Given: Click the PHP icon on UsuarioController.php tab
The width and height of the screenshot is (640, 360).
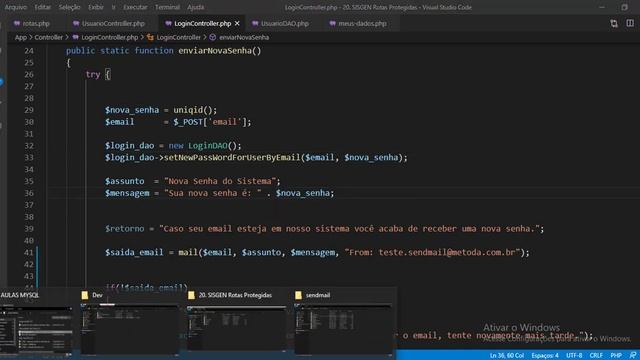Looking at the screenshot, I should 76,23.
